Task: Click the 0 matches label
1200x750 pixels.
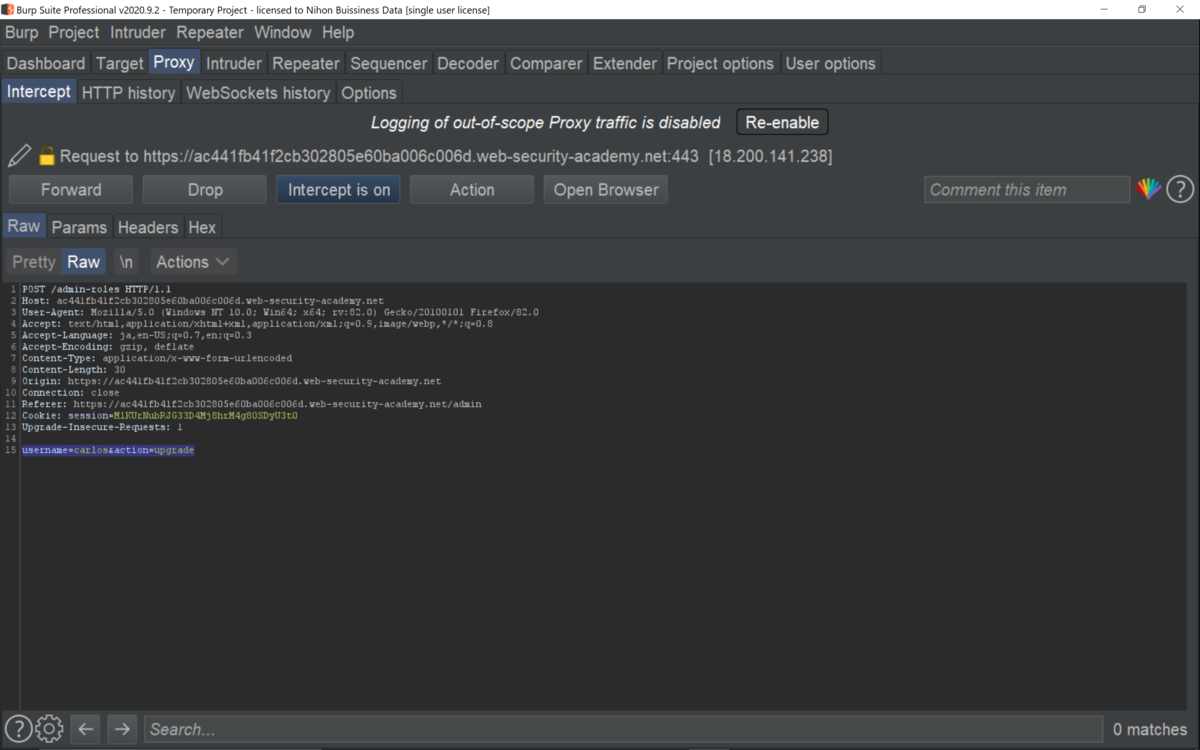Action: point(1150,729)
